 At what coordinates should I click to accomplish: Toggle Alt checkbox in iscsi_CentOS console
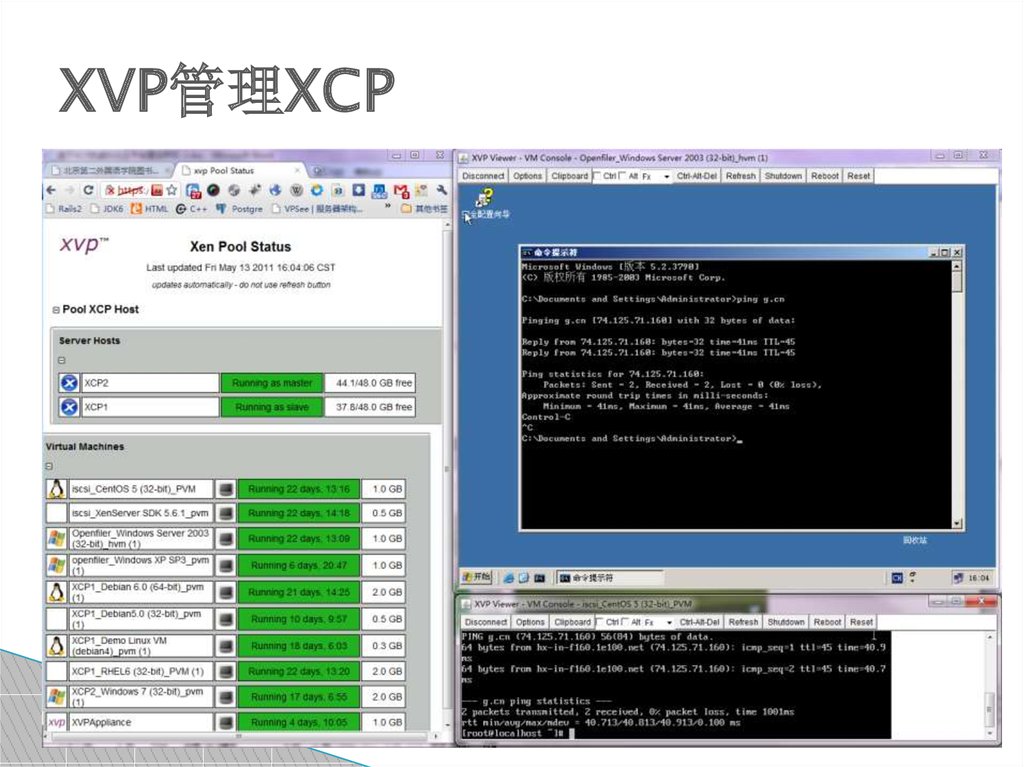(625, 622)
